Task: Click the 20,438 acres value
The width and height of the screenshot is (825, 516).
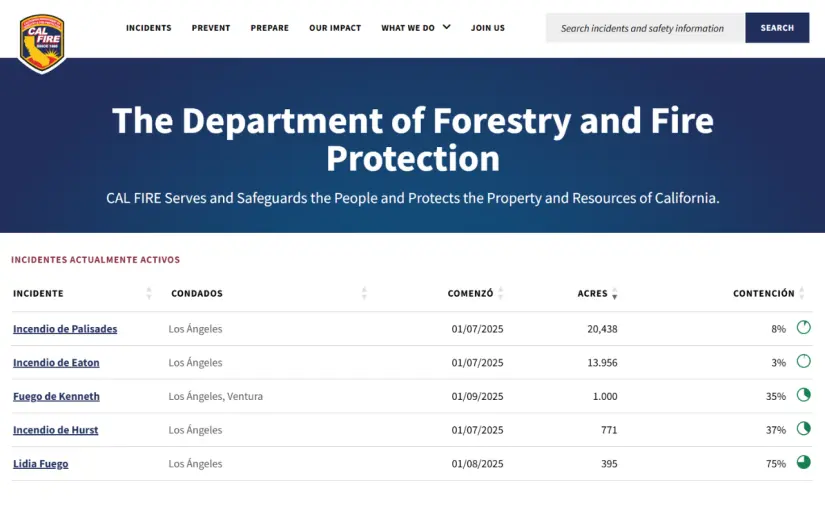Action: [602, 329]
